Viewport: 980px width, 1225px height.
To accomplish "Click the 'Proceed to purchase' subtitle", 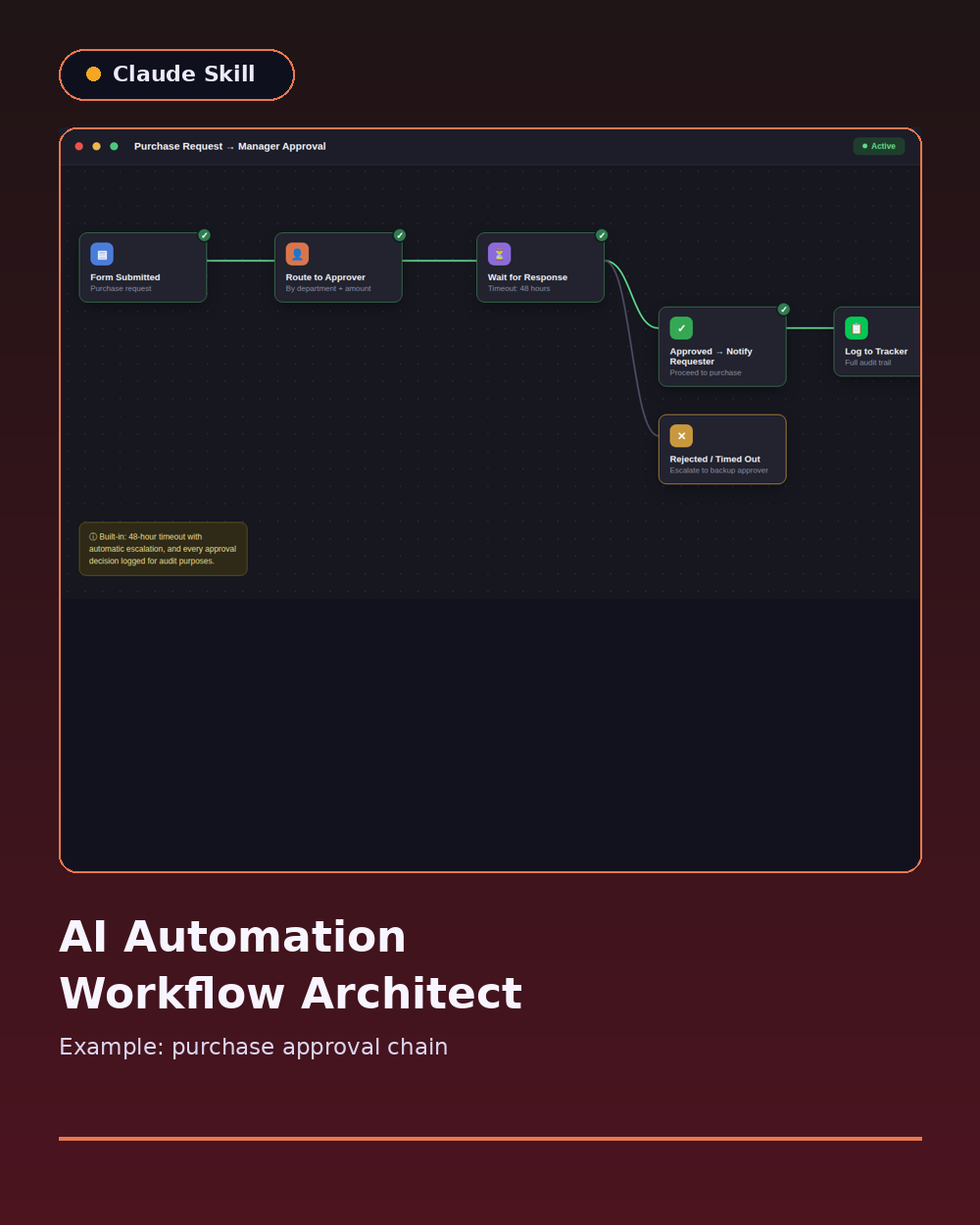I will pos(706,373).
